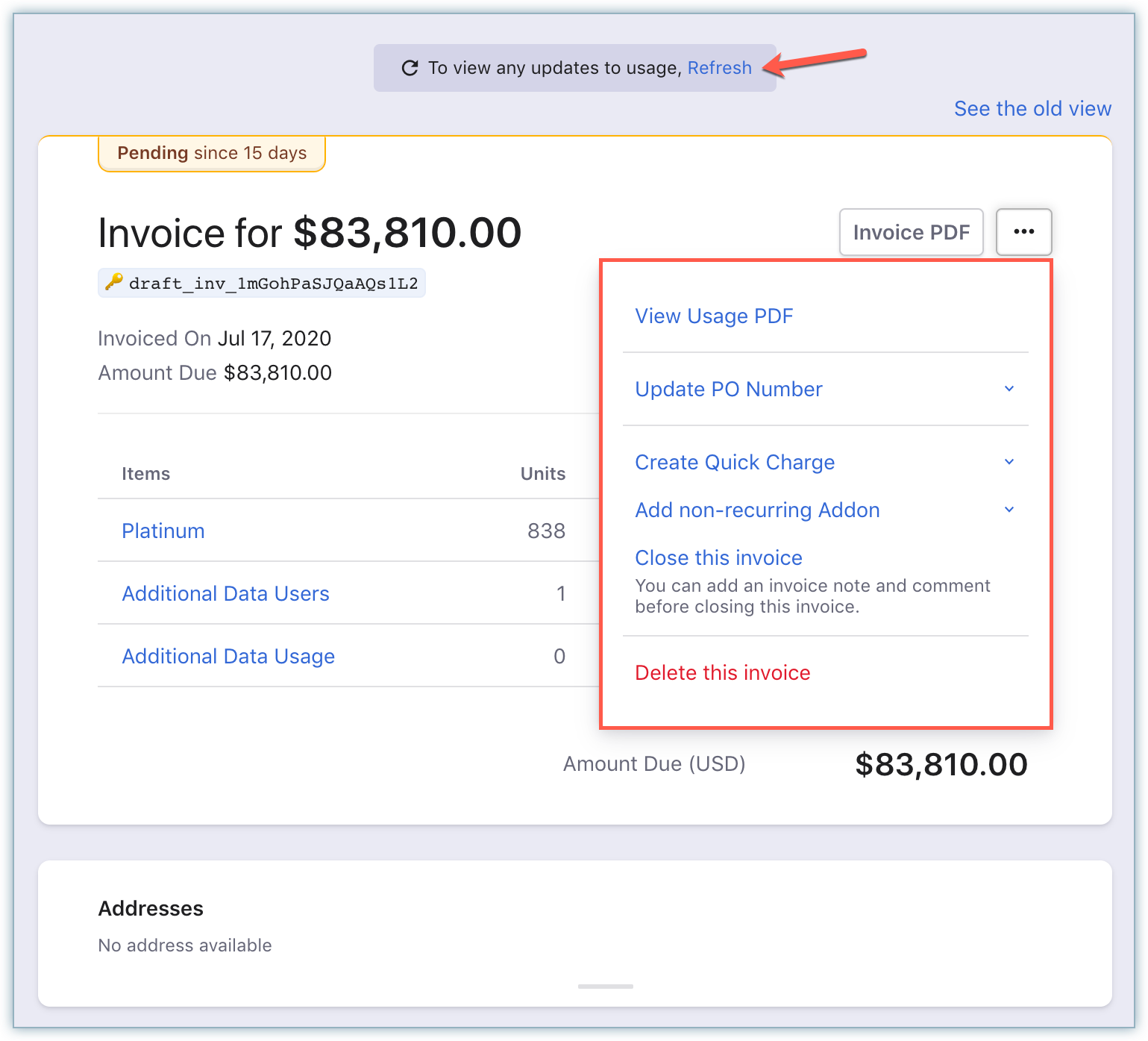1148x1041 pixels.
Task: Open the Additional Data Usage item
Action: 228,657
